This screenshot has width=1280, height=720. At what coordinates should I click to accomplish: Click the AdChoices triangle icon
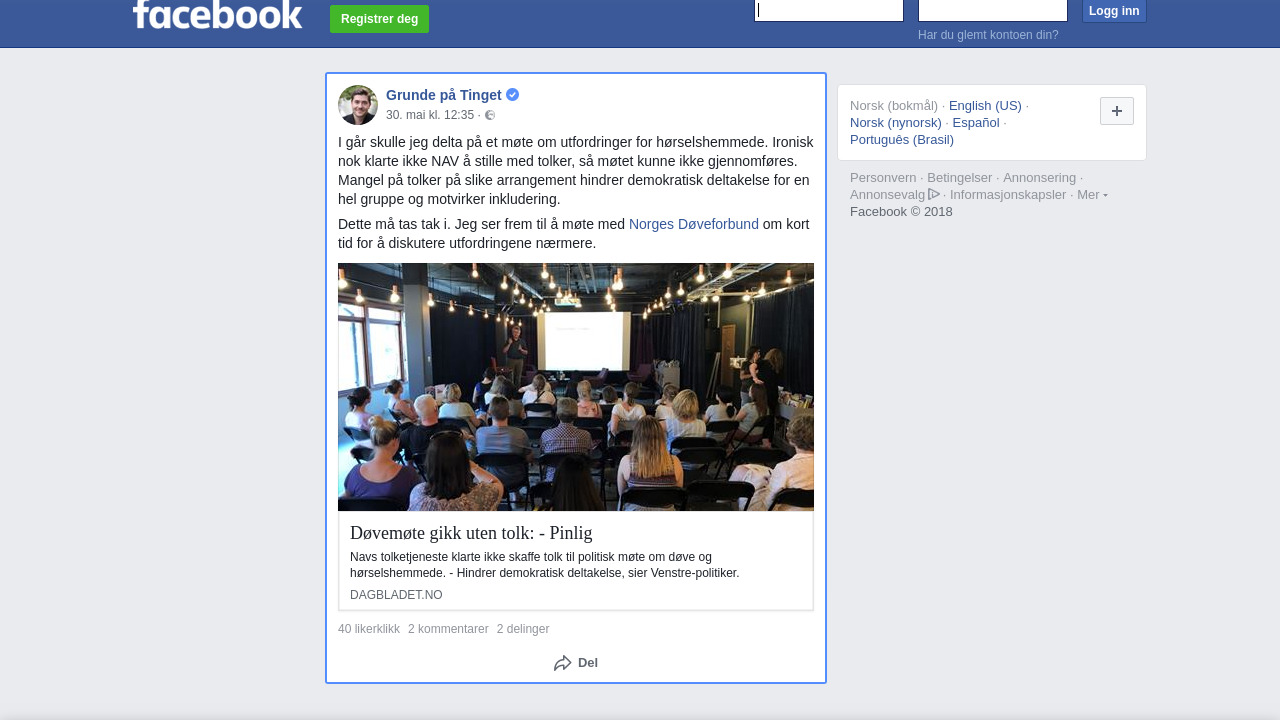click(x=934, y=194)
